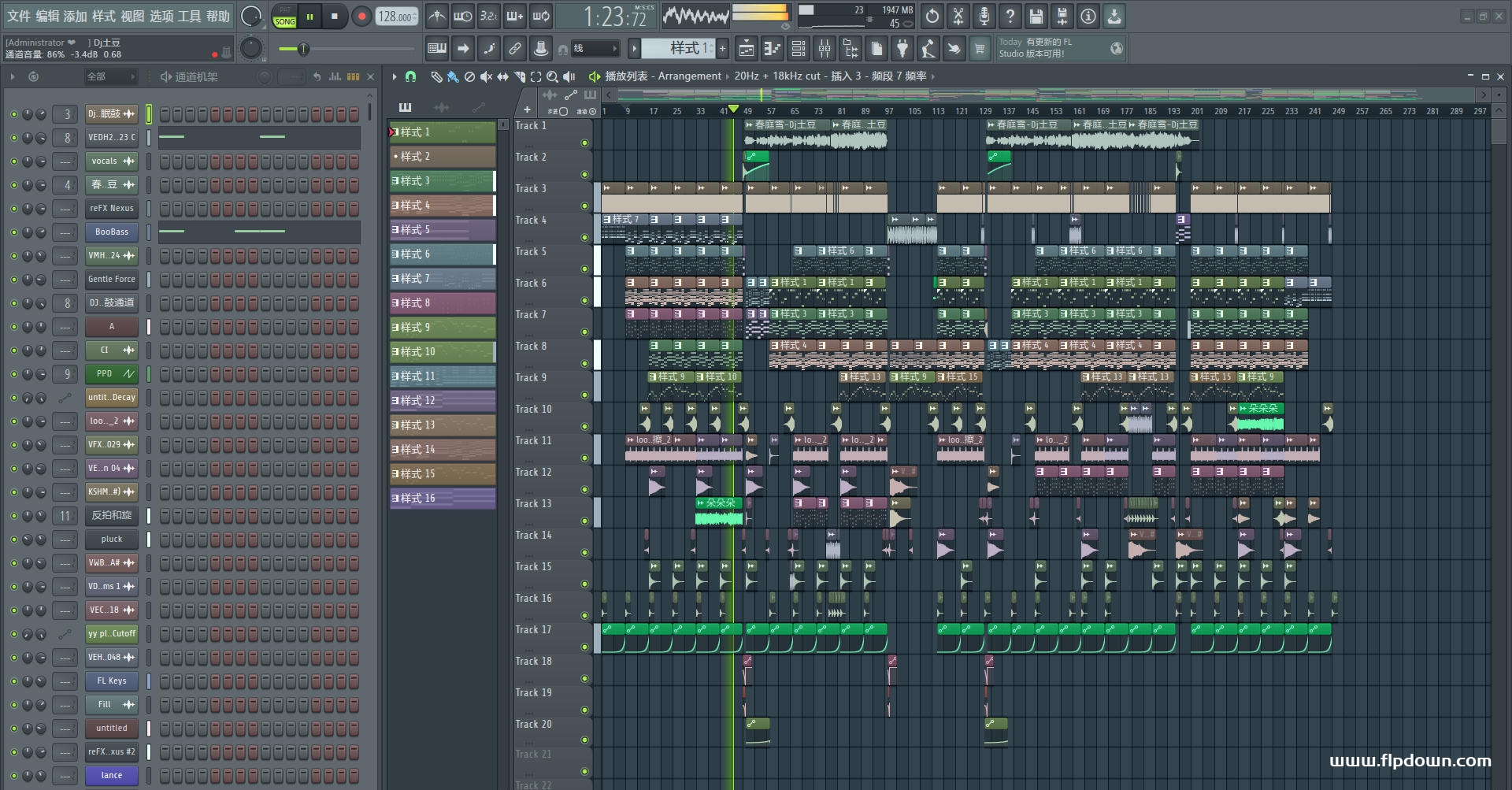This screenshot has height=790, width=1512.
Task: Click the record button in transport
Action: pos(361,17)
